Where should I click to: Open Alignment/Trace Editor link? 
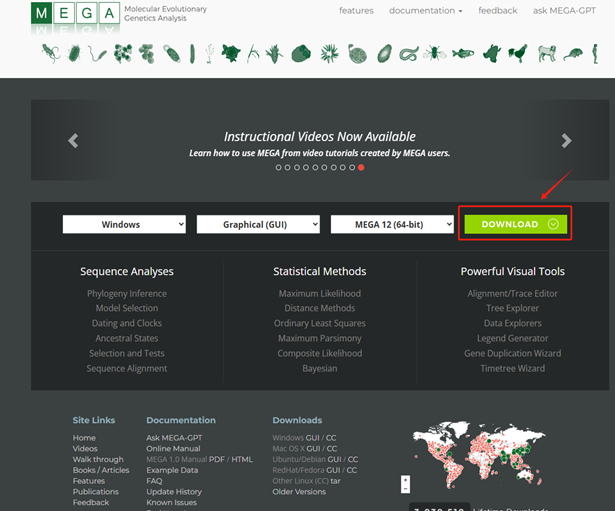512,293
